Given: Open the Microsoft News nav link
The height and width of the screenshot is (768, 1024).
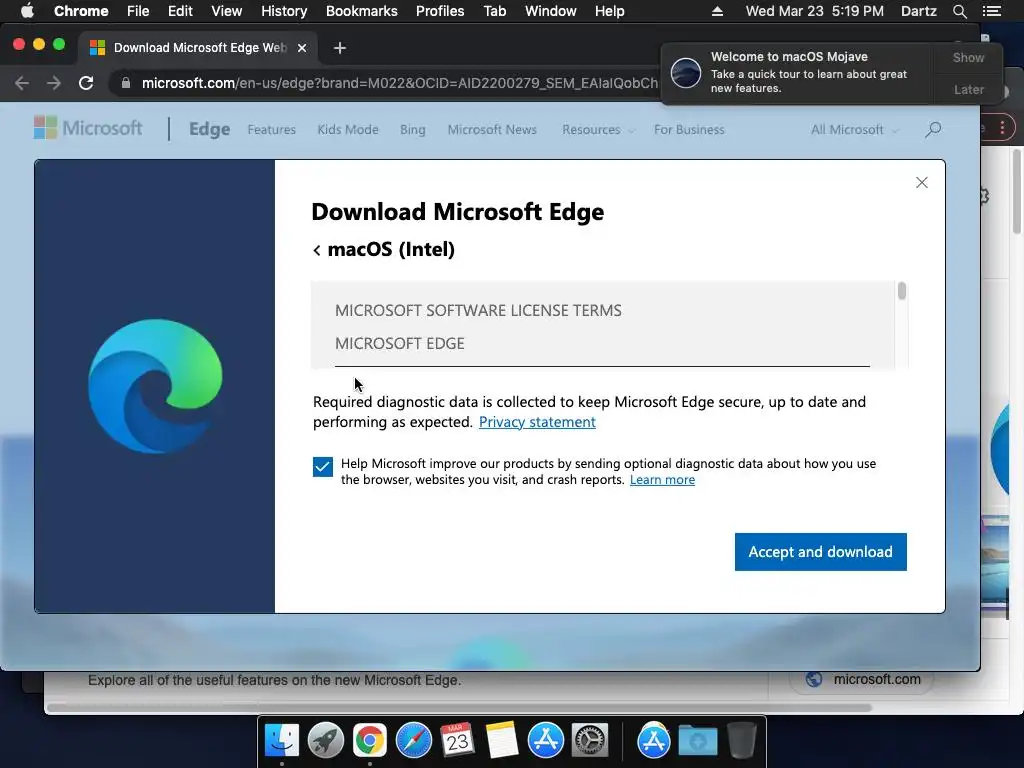Looking at the screenshot, I should point(492,129).
